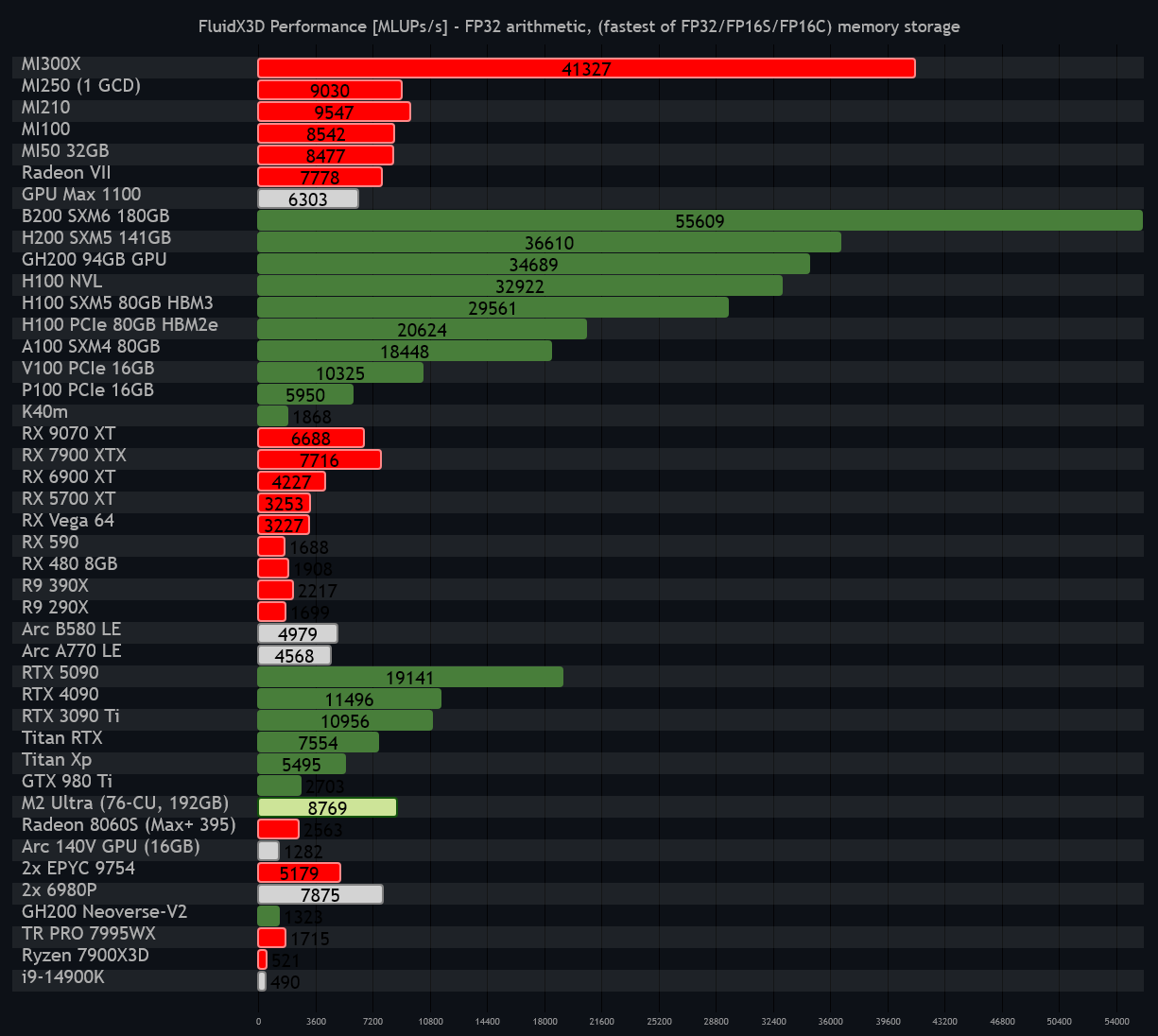Image resolution: width=1158 pixels, height=1036 pixels.
Task: Click the 2x EPYC 9754 label
Action: tap(78, 869)
